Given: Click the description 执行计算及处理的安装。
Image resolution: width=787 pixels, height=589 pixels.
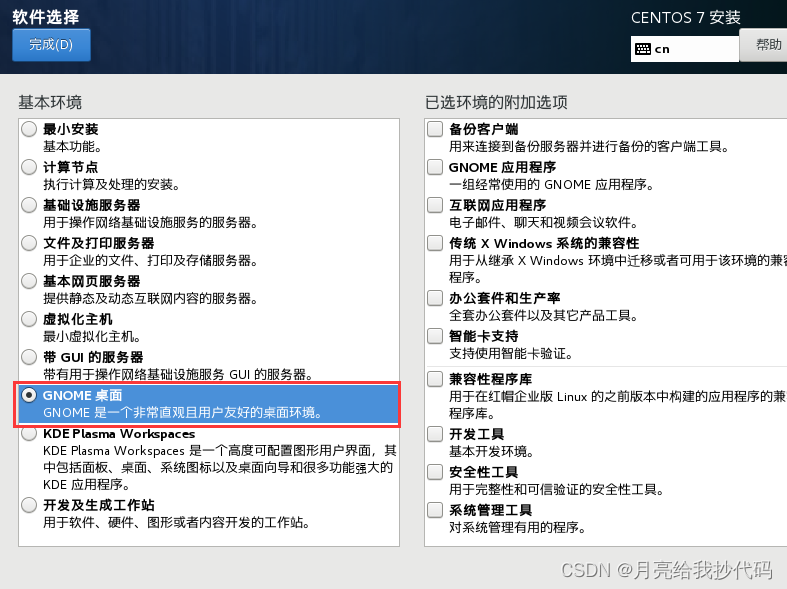Looking at the screenshot, I should click(111, 185).
